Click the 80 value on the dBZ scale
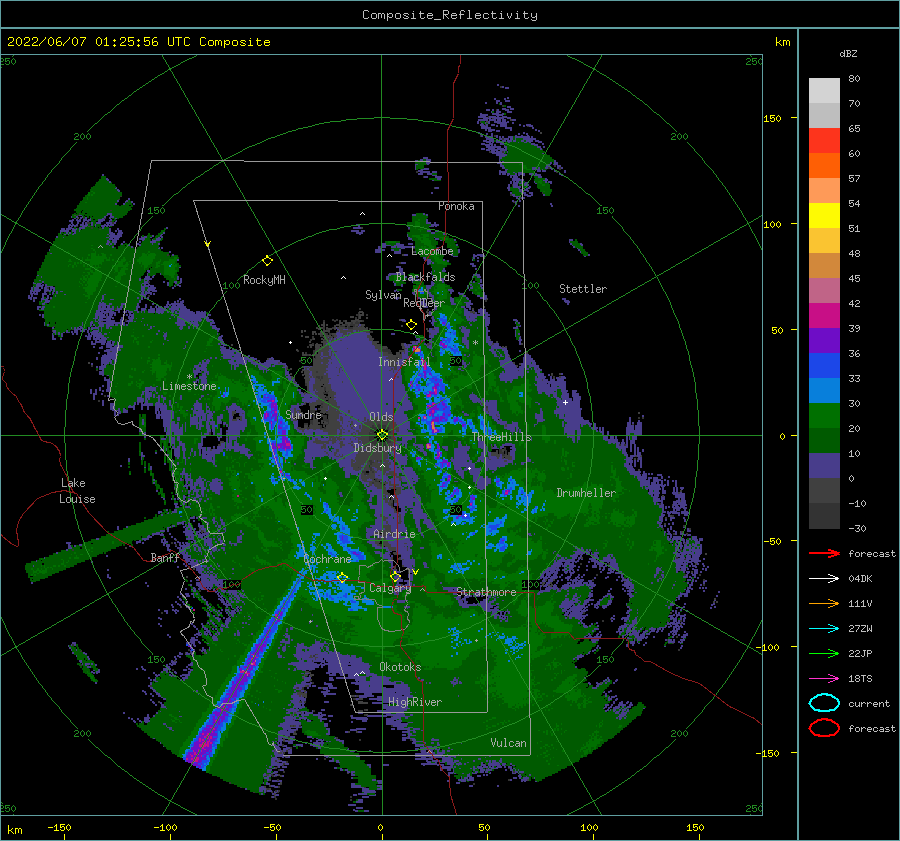This screenshot has width=900, height=841. (x=854, y=79)
